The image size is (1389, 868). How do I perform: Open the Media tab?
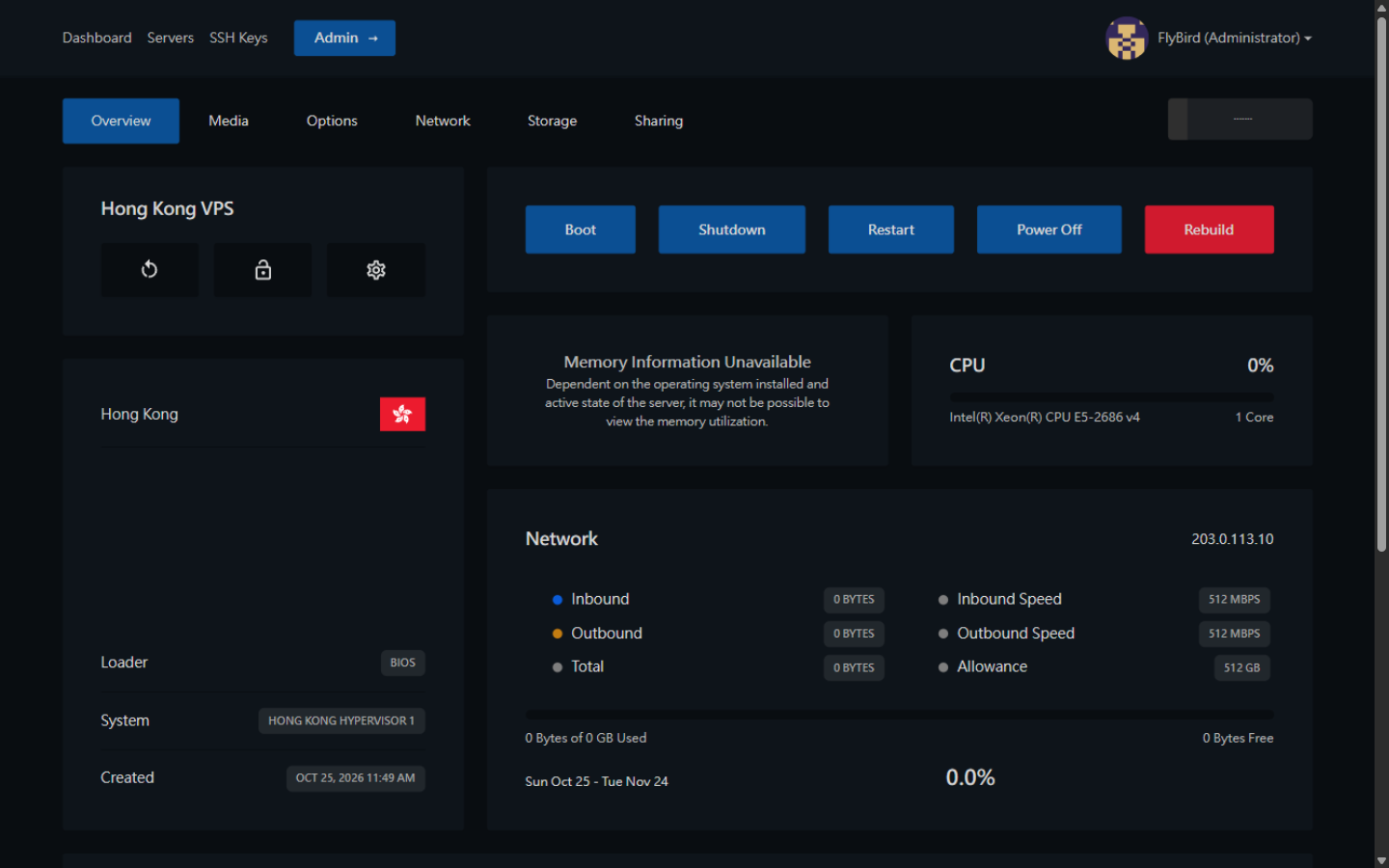(x=229, y=121)
